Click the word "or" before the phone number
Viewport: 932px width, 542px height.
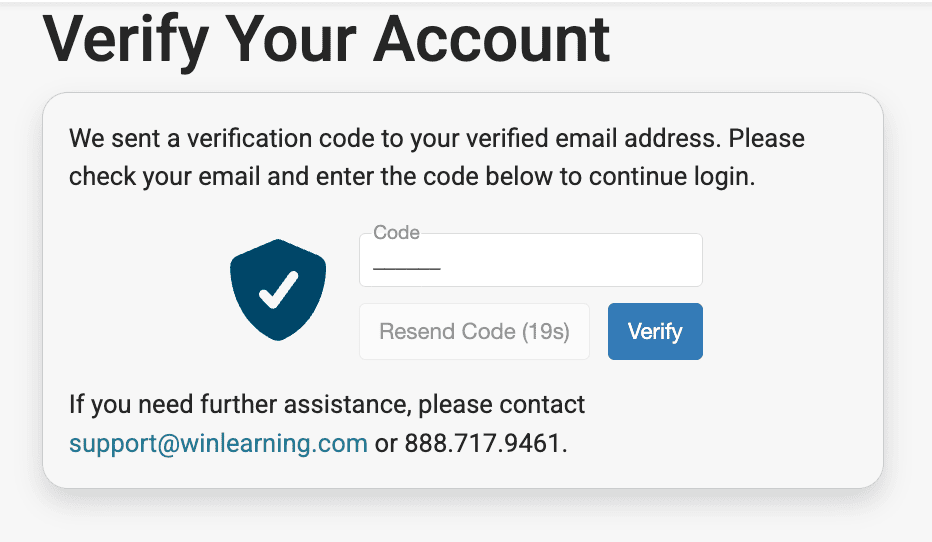tap(386, 443)
